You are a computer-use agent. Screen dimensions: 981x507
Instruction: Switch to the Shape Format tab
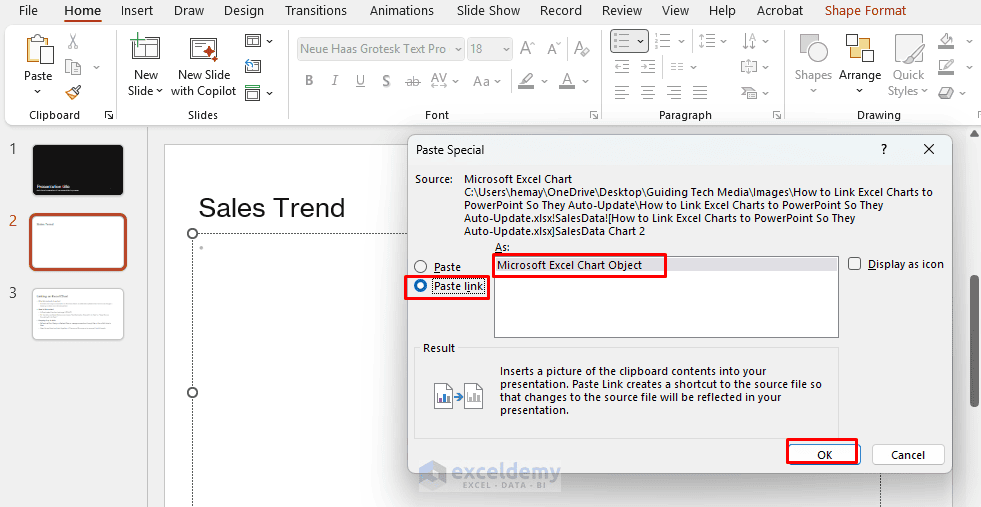click(865, 11)
